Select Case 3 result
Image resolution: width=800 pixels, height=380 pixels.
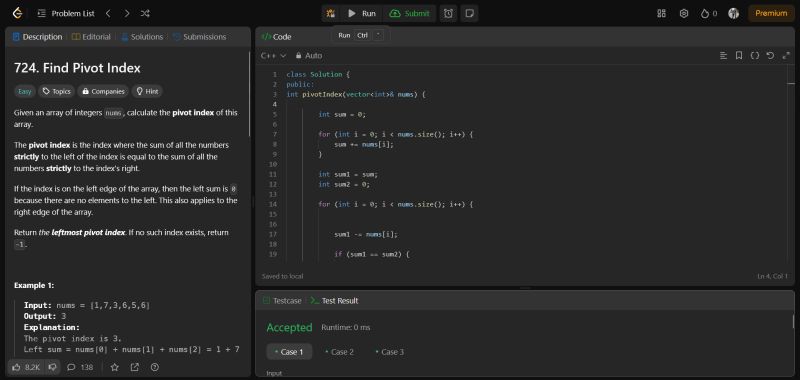point(389,352)
